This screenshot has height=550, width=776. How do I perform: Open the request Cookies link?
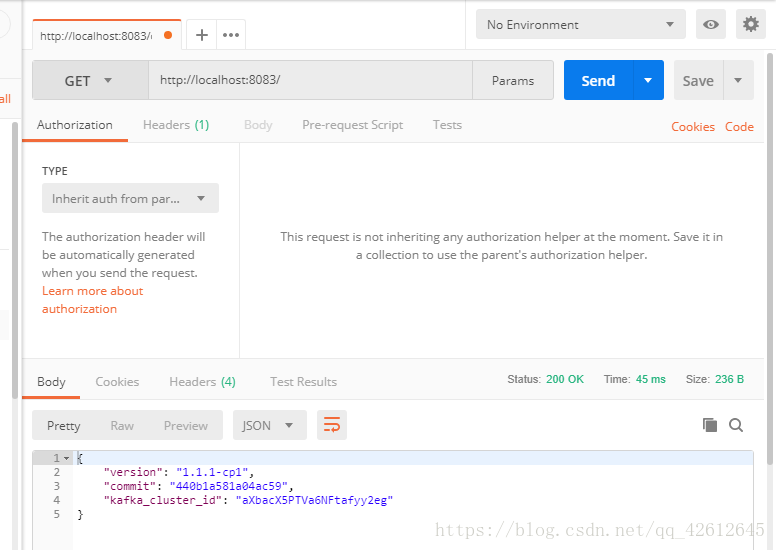693,127
